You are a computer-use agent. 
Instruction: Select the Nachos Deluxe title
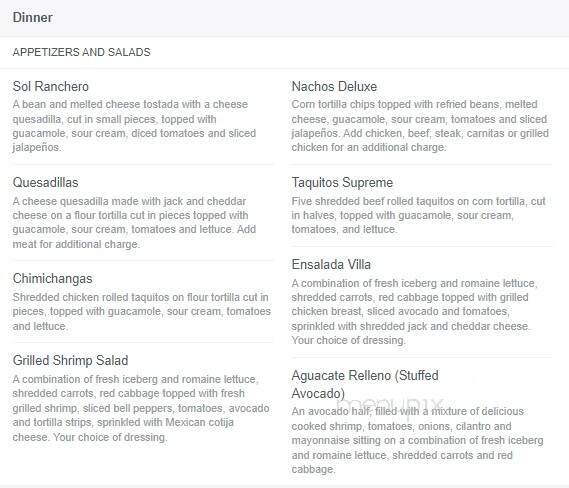(334, 86)
